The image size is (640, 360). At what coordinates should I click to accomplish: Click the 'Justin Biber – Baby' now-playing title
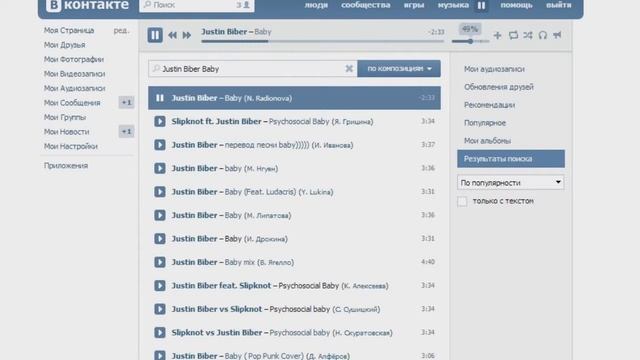tap(236, 31)
